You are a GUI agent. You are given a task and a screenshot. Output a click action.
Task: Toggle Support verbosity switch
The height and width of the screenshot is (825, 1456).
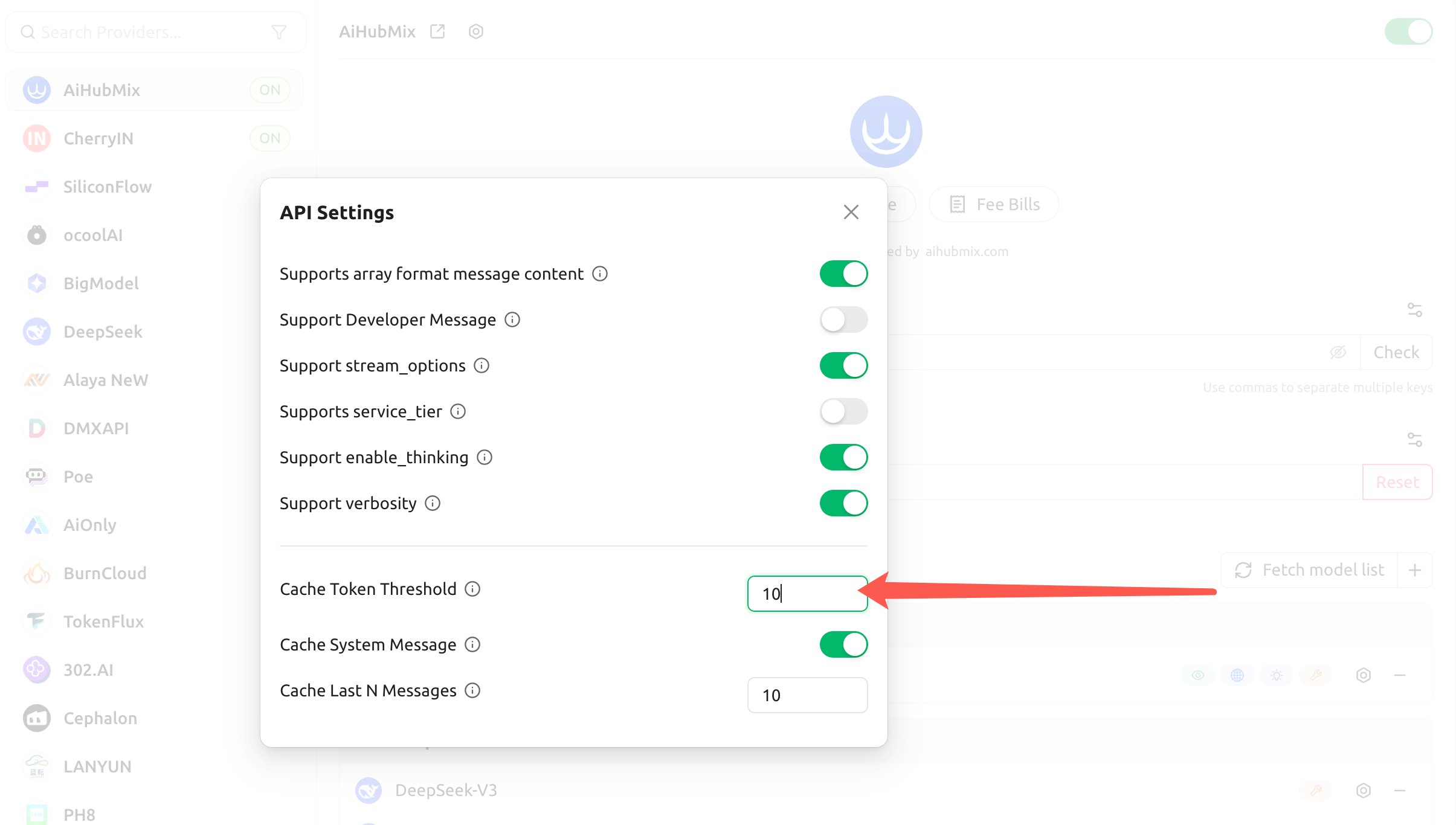[843, 503]
